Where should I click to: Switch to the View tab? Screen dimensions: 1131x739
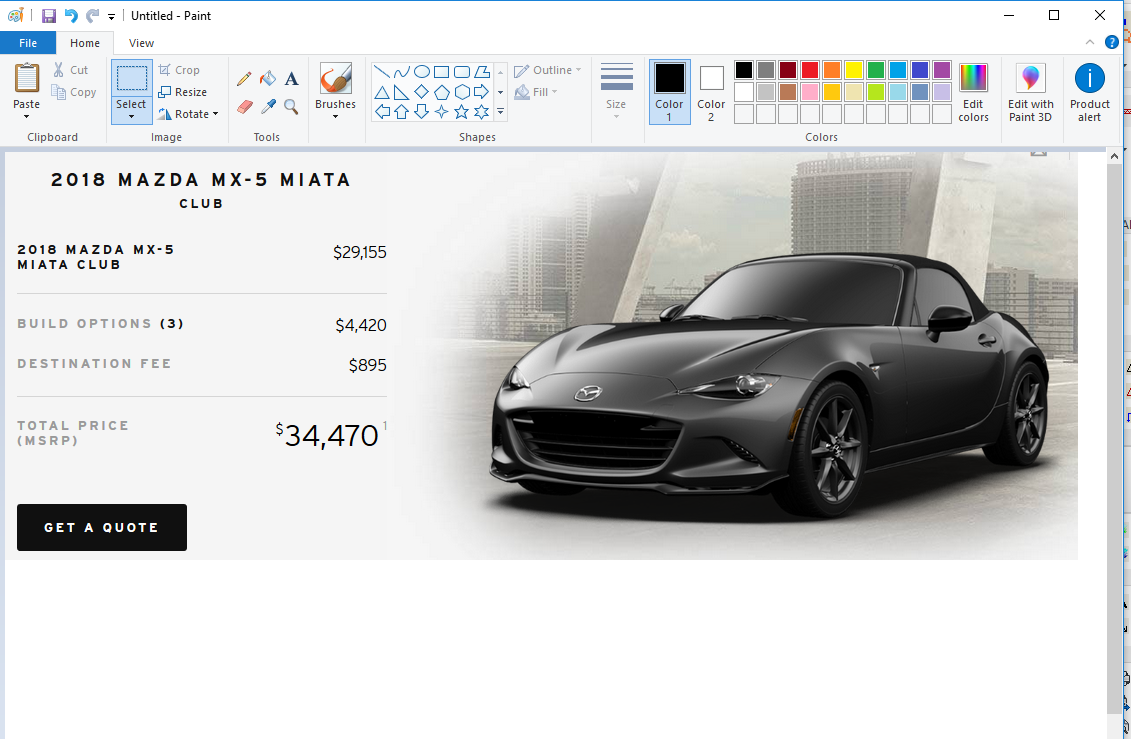pos(141,43)
